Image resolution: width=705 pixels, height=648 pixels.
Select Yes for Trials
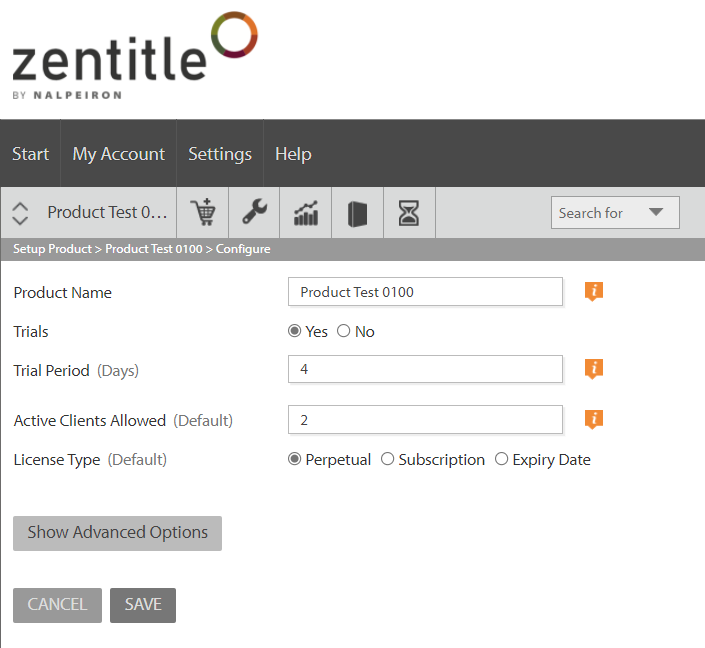294,331
